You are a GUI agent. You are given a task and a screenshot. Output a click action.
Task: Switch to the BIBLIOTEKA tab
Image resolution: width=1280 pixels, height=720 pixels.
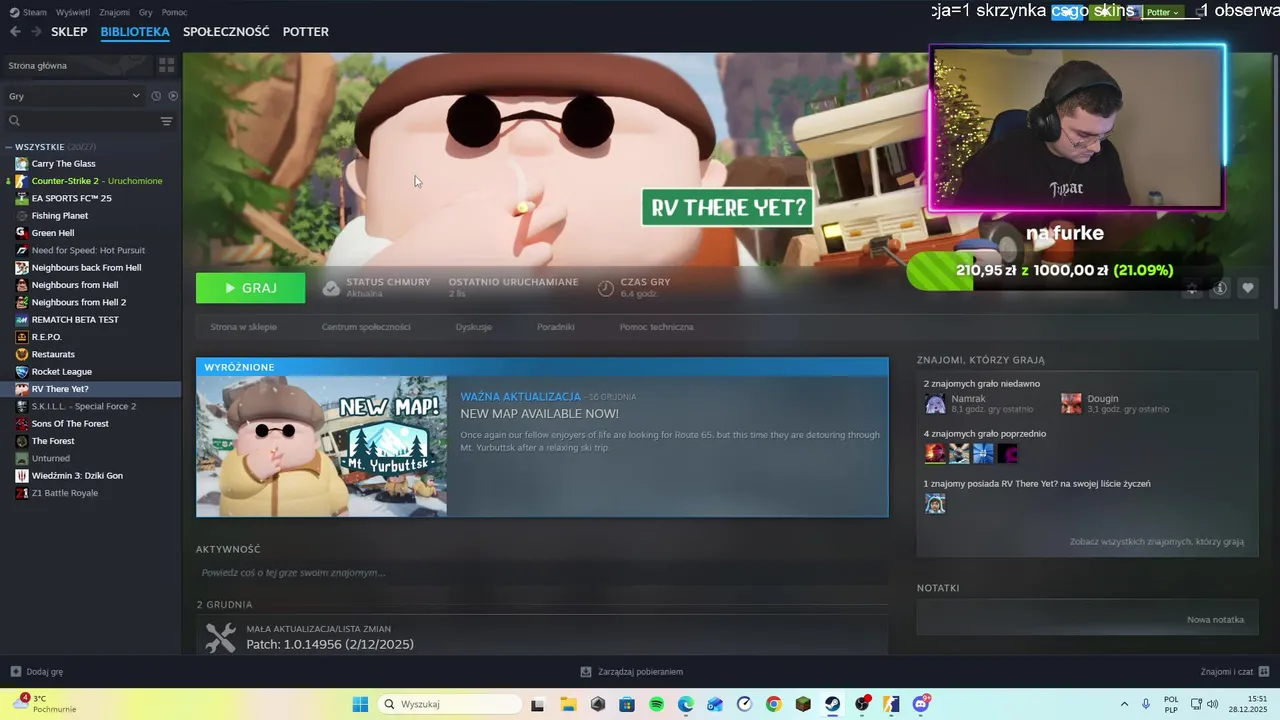(x=135, y=32)
